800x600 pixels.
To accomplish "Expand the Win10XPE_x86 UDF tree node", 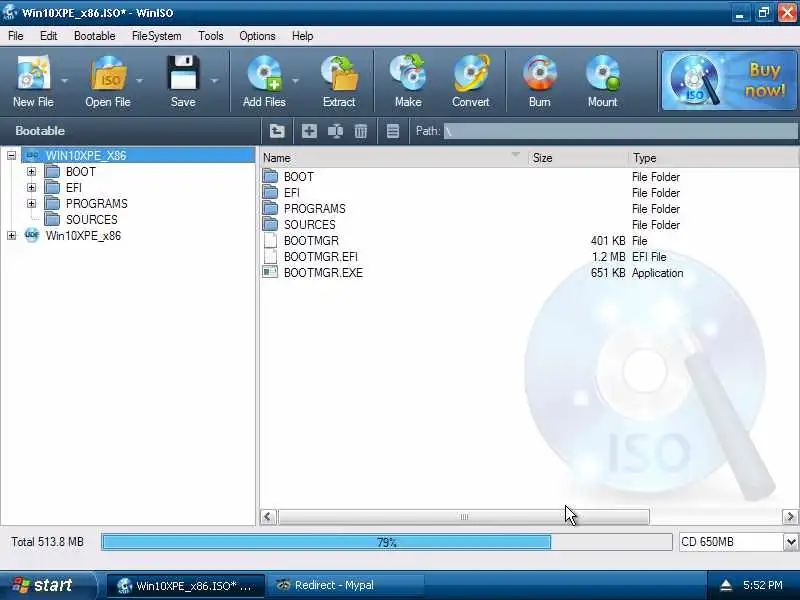I will (11, 236).
